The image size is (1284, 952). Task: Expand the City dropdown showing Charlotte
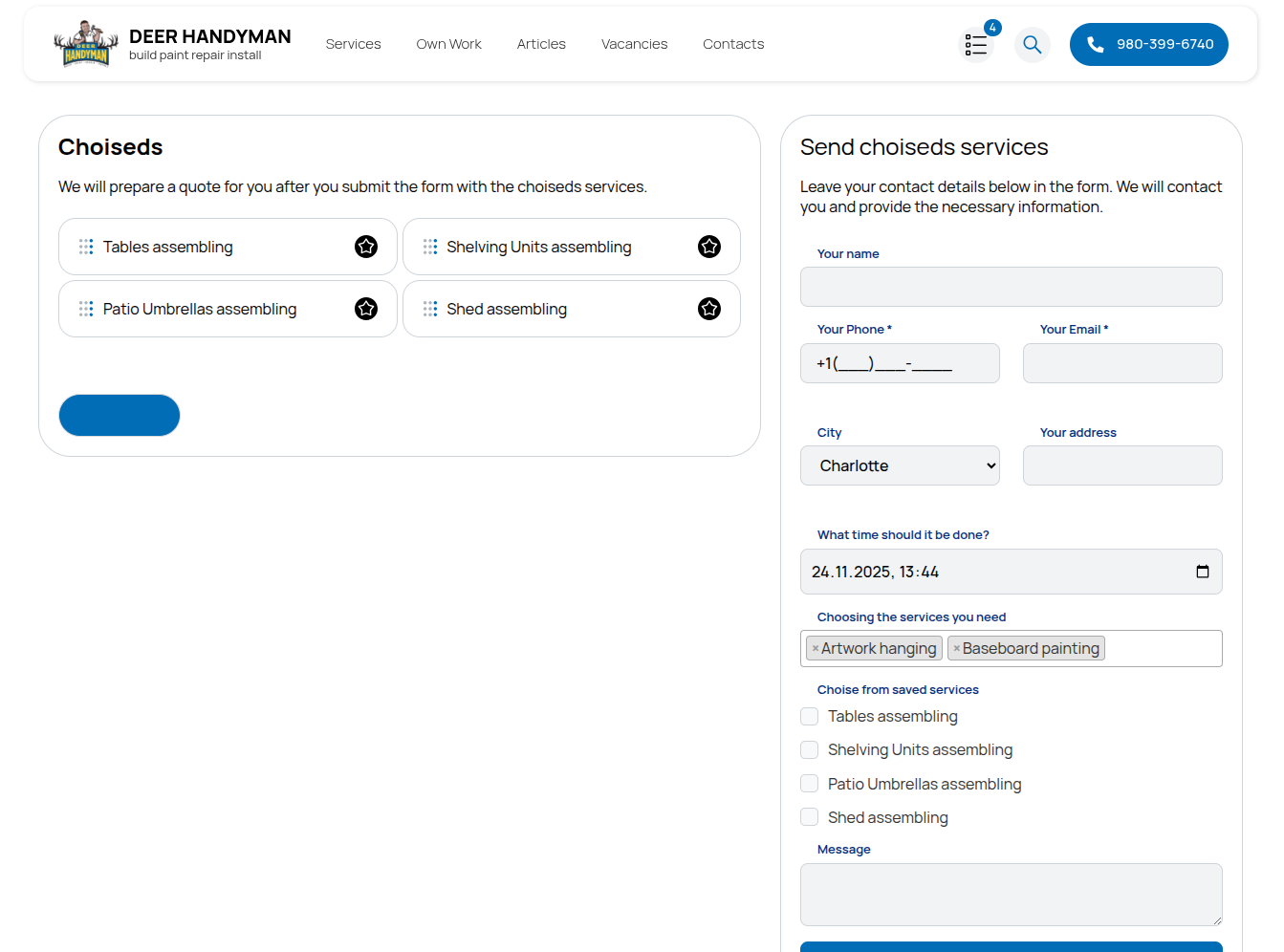899,465
